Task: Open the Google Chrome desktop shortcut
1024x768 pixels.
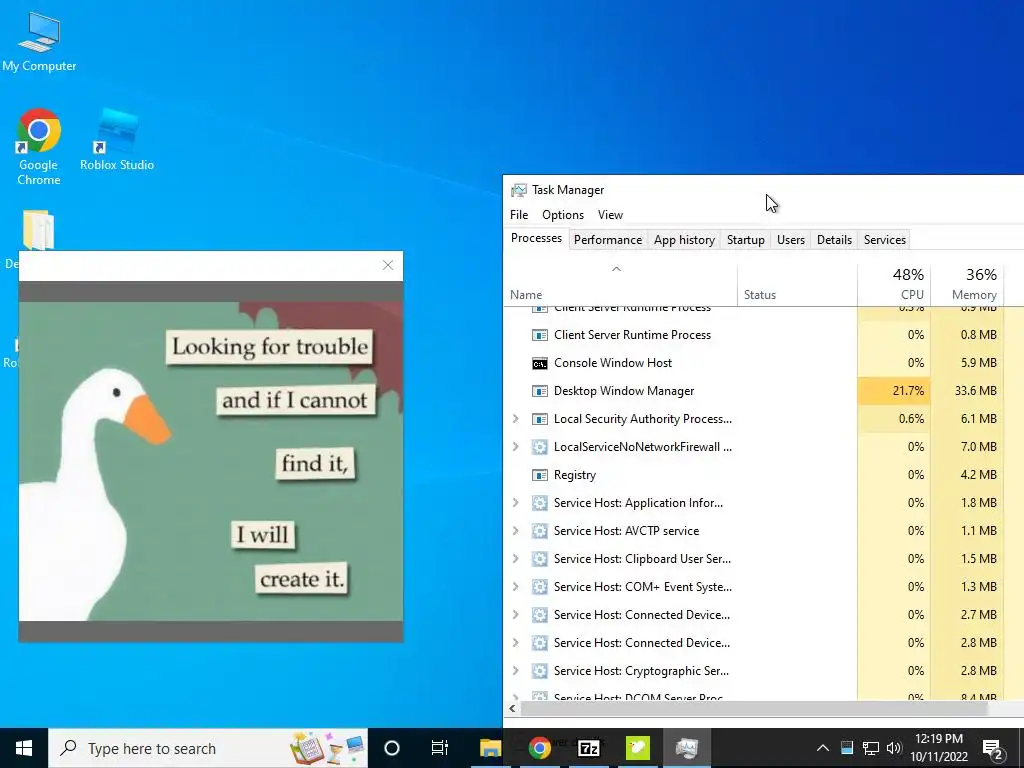Action: [39, 147]
